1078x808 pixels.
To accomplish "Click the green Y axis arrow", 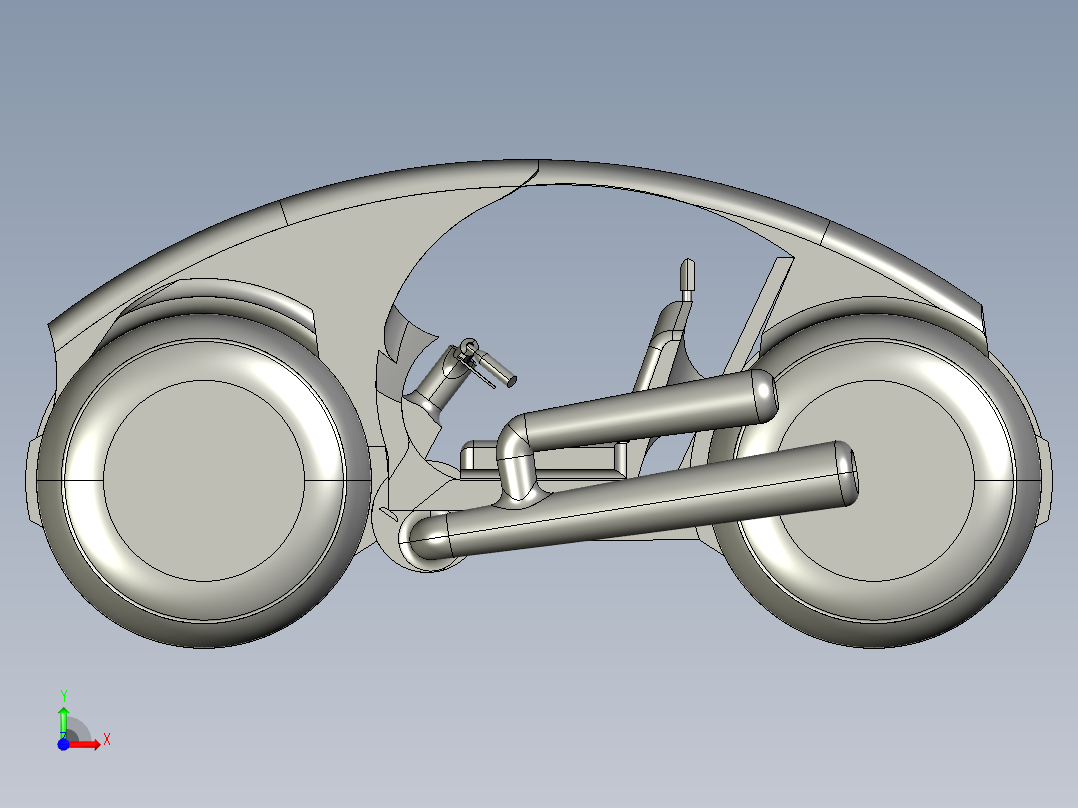I will [63, 722].
